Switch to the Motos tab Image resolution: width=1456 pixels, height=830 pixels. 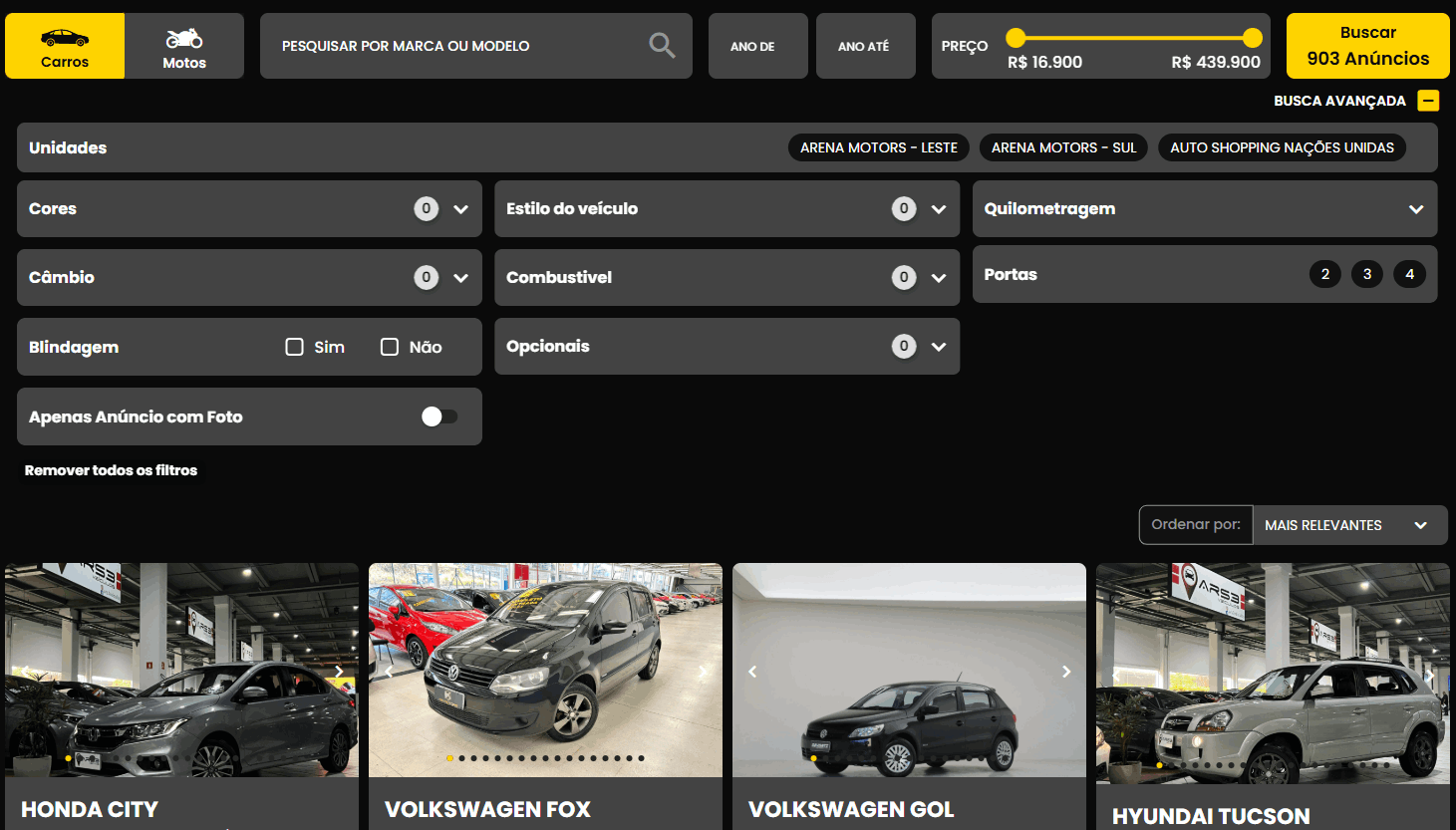click(184, 46)
